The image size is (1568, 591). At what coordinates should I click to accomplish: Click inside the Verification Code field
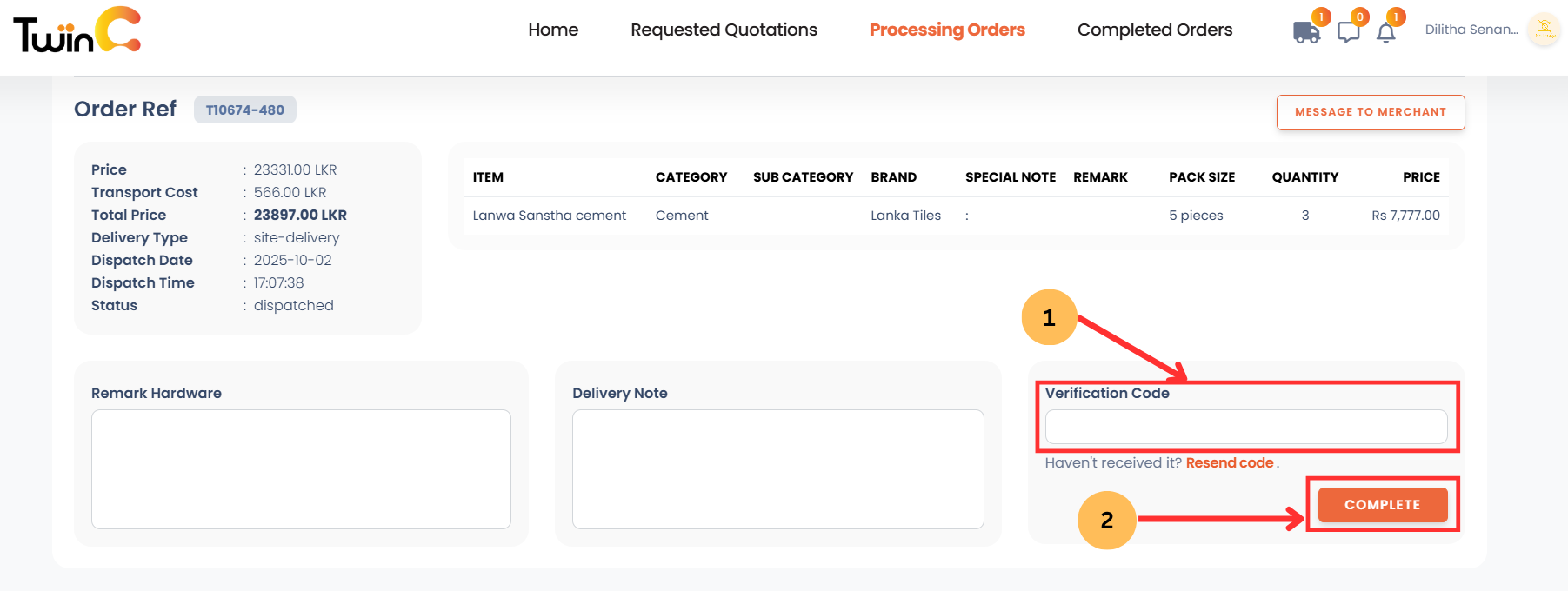pyautogui.click(x=1246, y=427)
